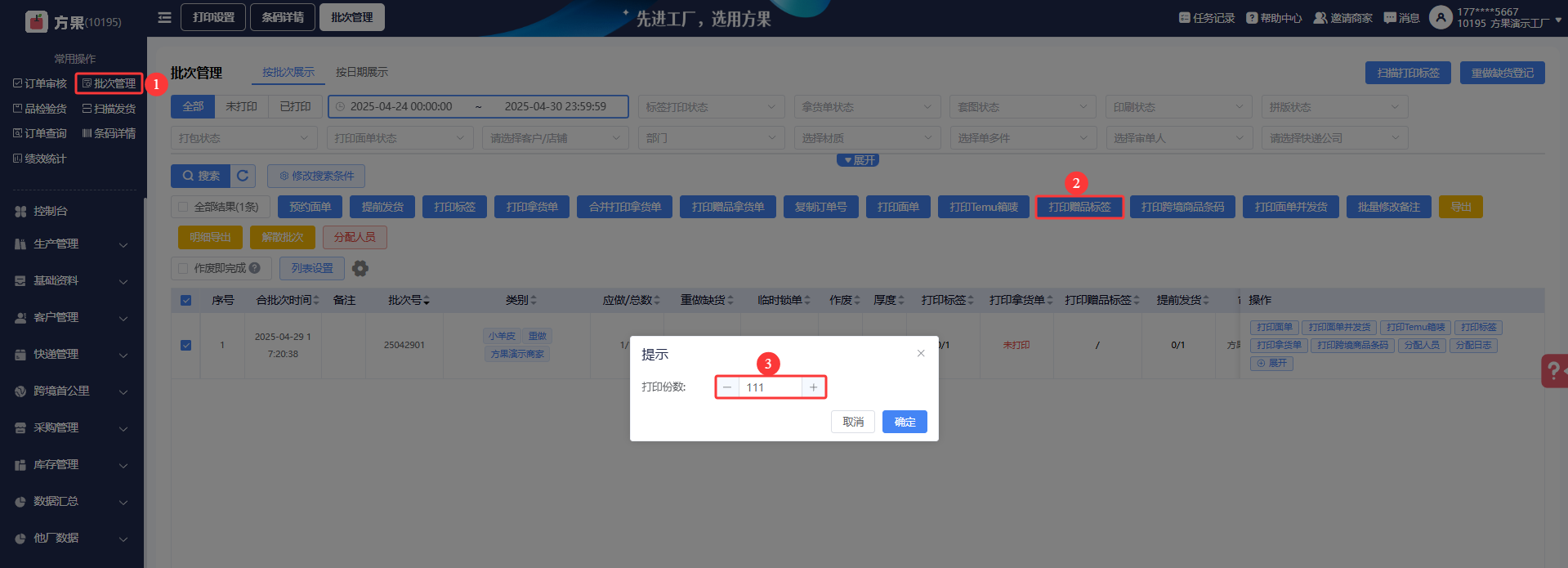Open 控制台 in sidebar

(x=51, y=211)
